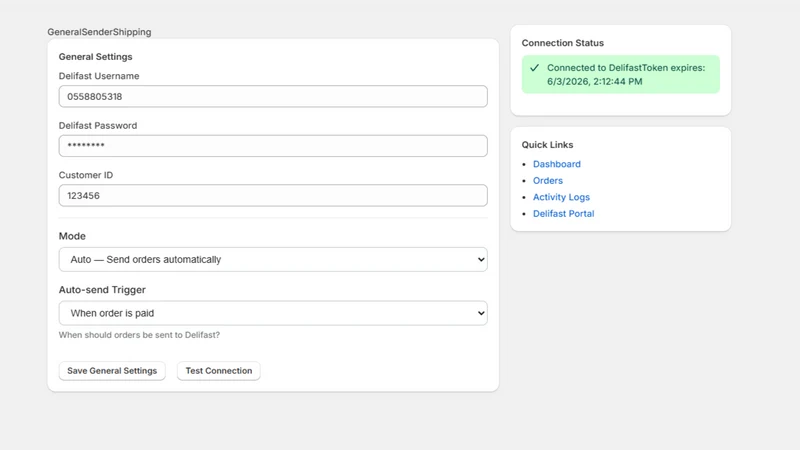
Task: Expand the Auto-send Trigger dropdown
Action: tap(273, 313)
